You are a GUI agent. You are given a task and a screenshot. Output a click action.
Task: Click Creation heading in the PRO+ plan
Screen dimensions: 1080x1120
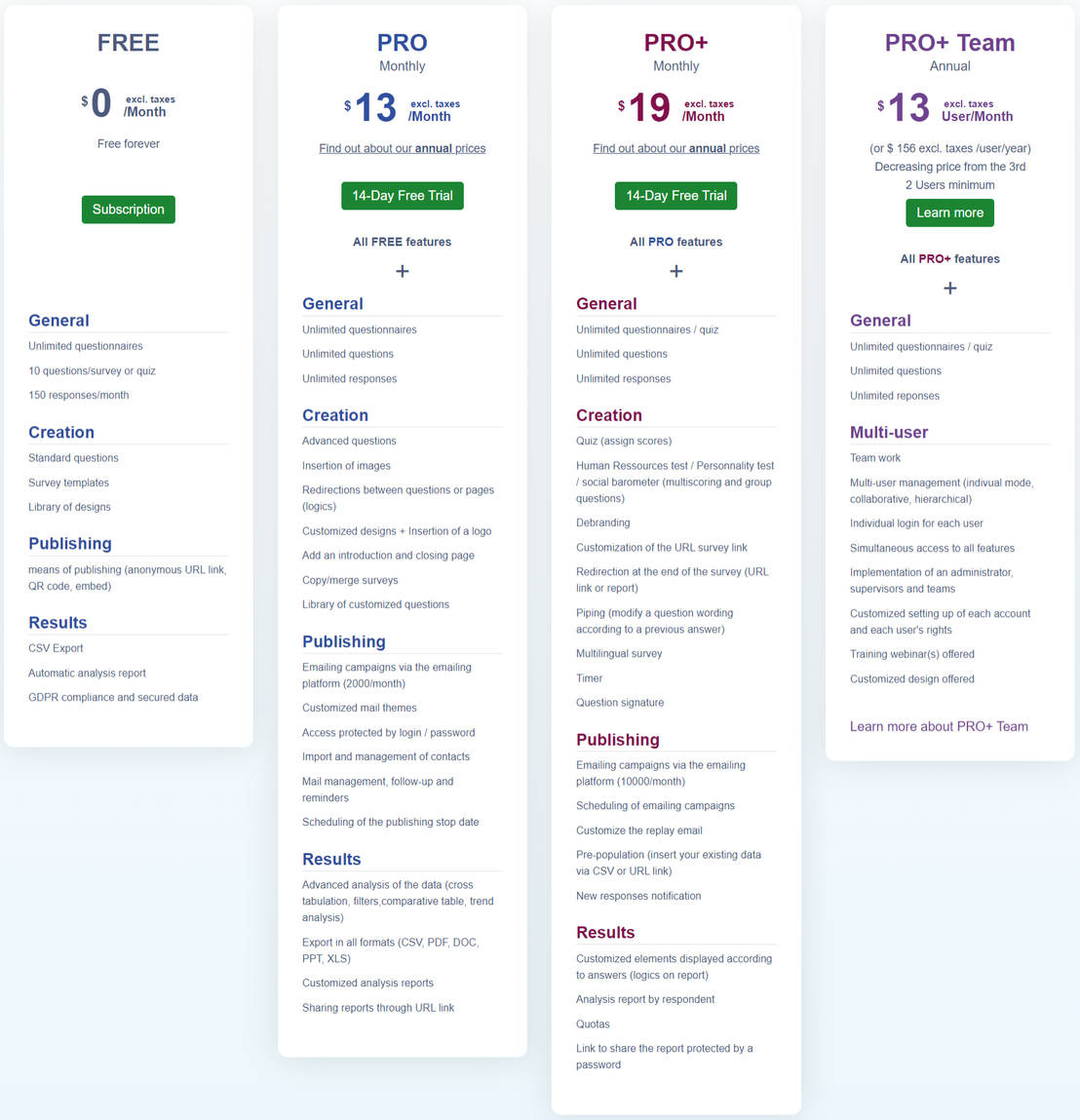608,415
